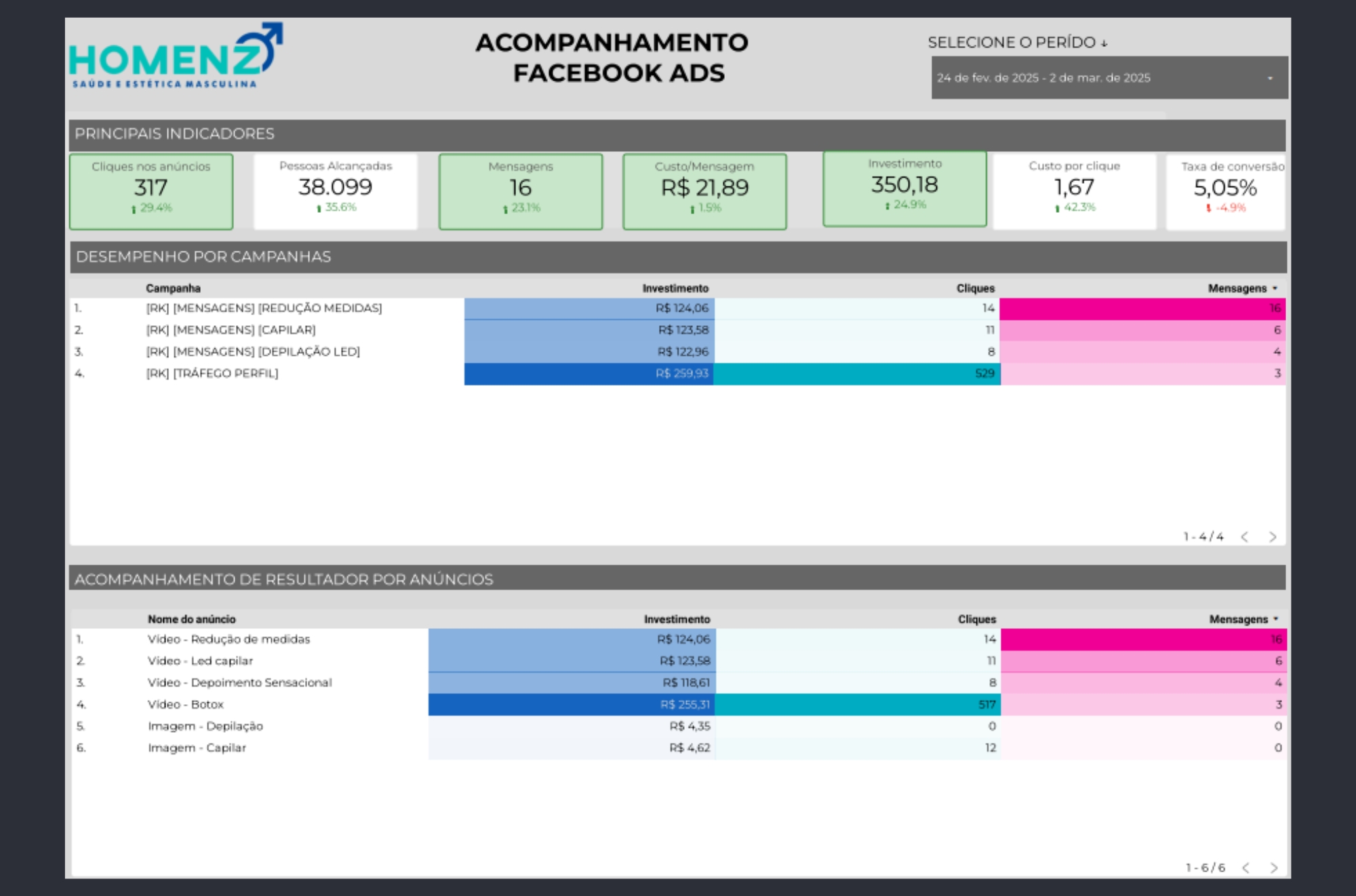Click the teal 529 clicks bar
Viewport: 1356px width, 896px height.
856,373
